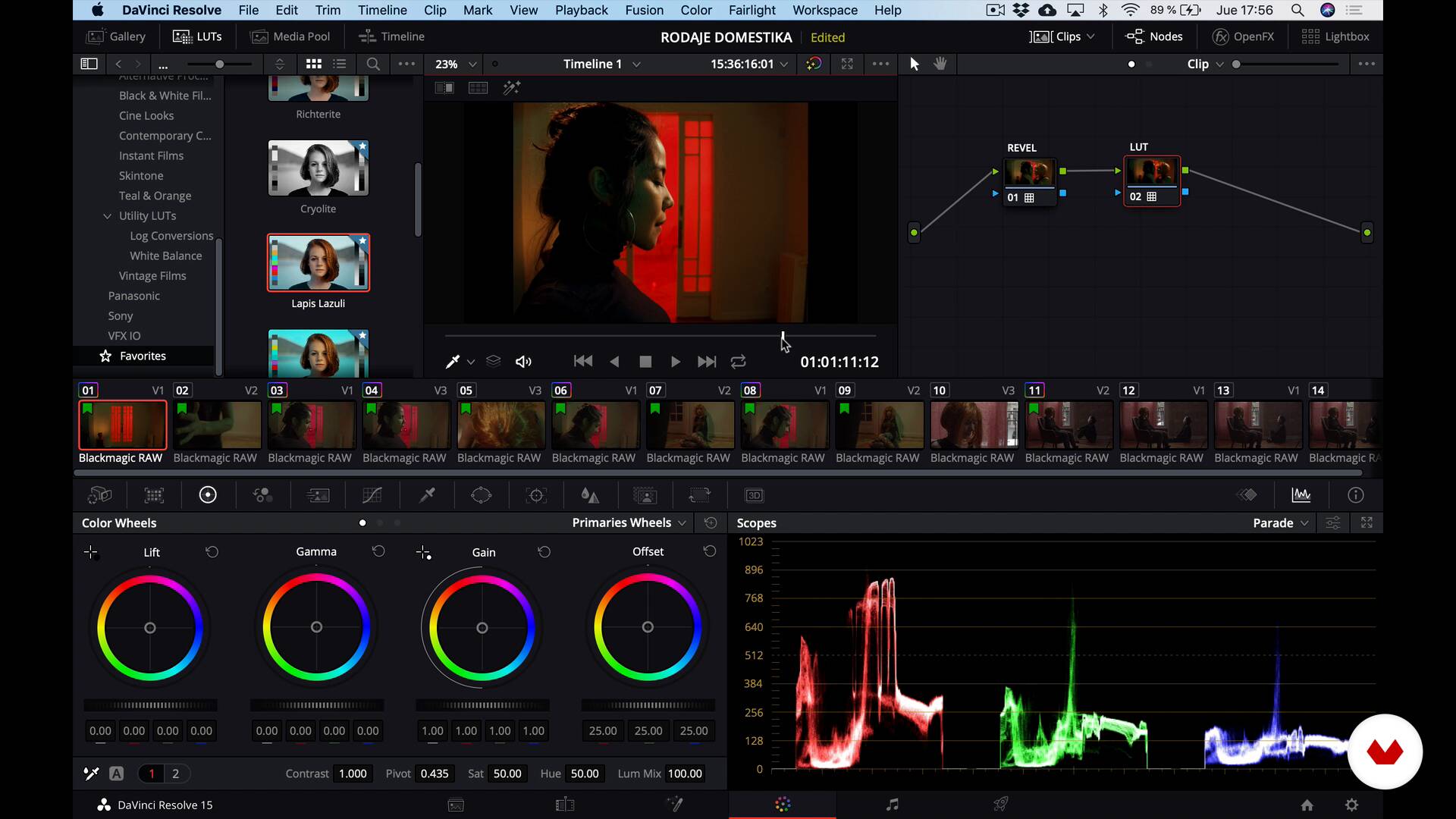This screenshot has width=1456, height=819.
Task: Open the qualifier picker options arrow
Action: (471, 362)
